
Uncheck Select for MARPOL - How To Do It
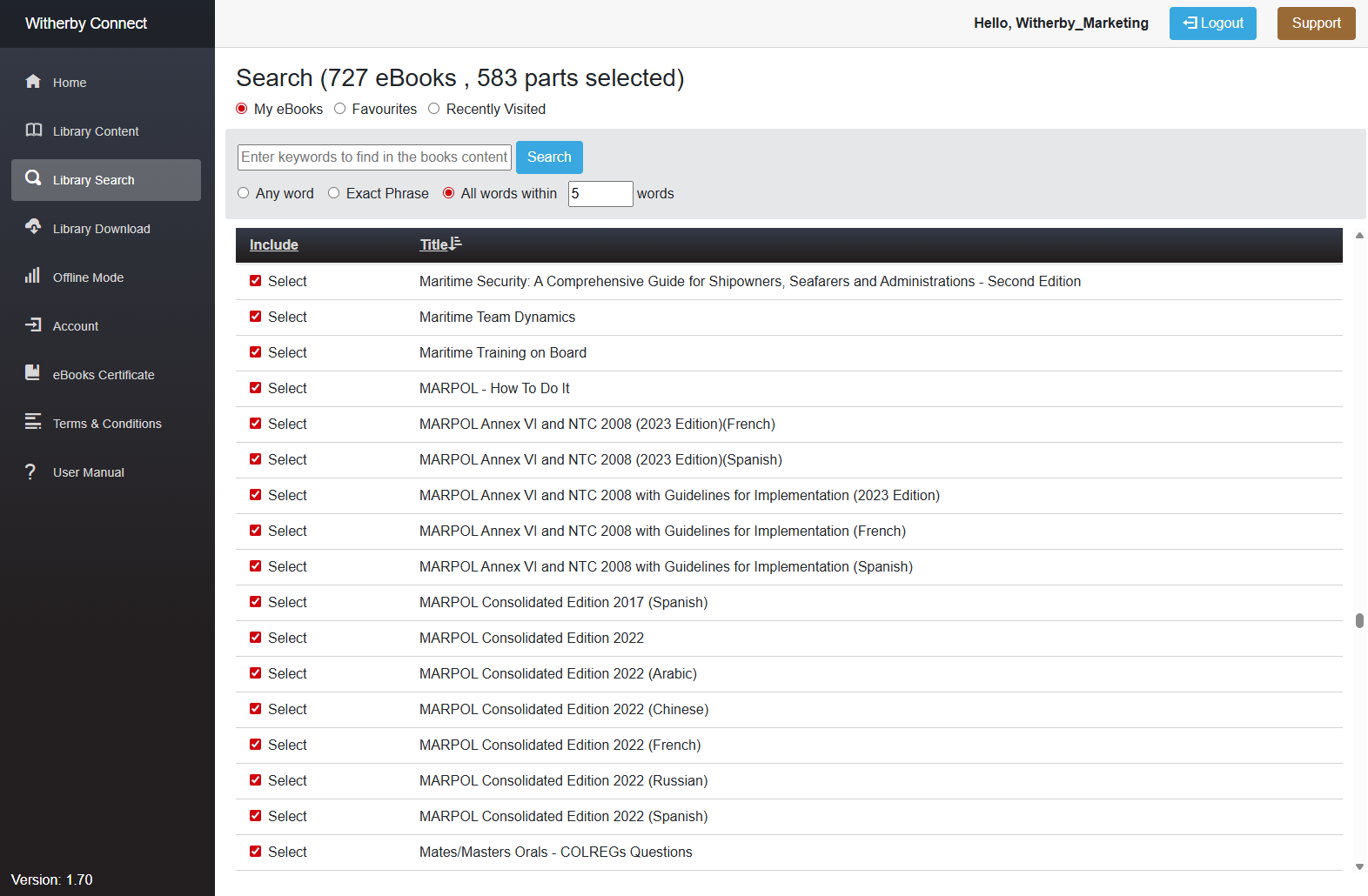point(256,388)
